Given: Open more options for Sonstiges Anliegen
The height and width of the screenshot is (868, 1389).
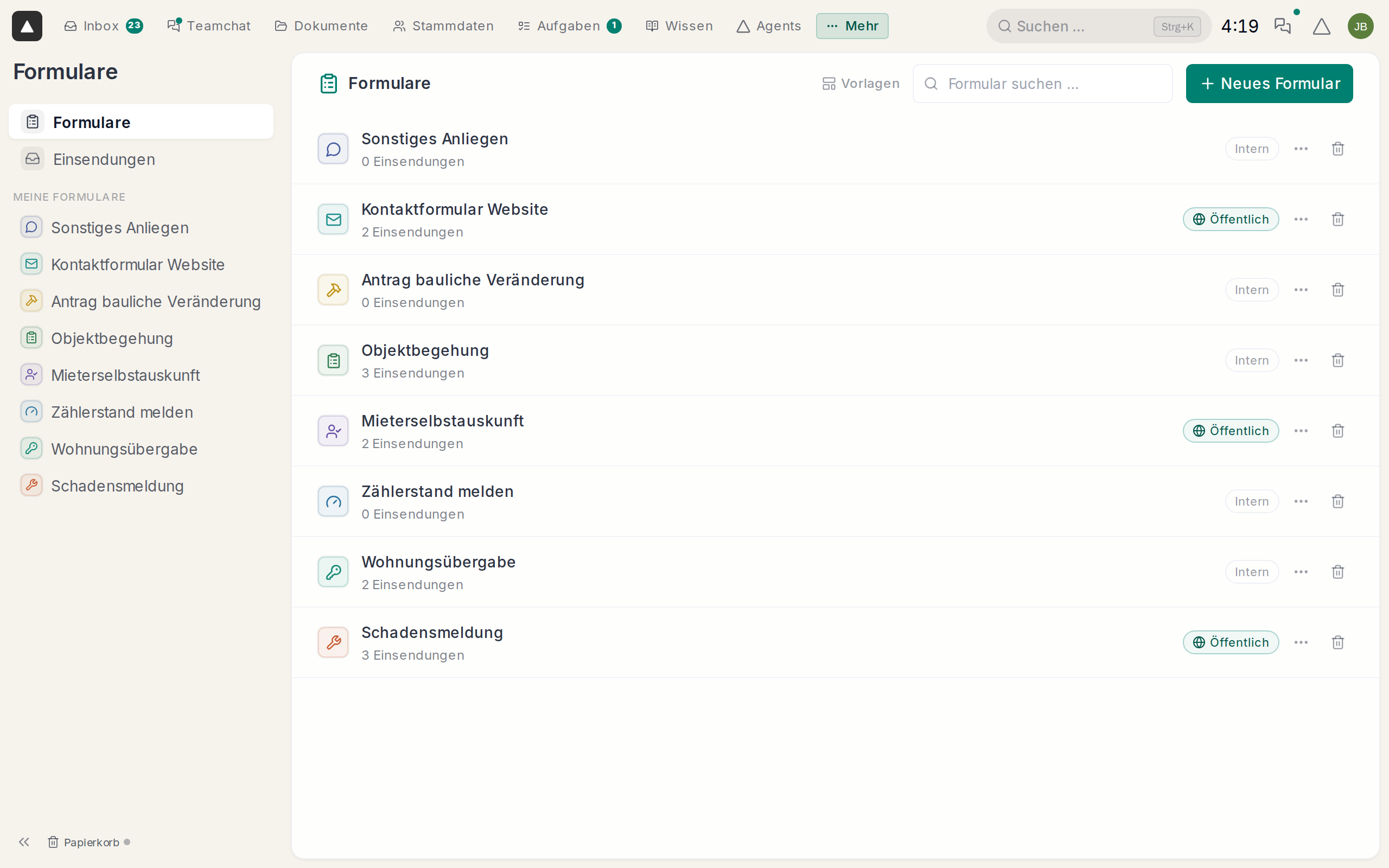Looking at the screenshot, I should [1301, 149].
